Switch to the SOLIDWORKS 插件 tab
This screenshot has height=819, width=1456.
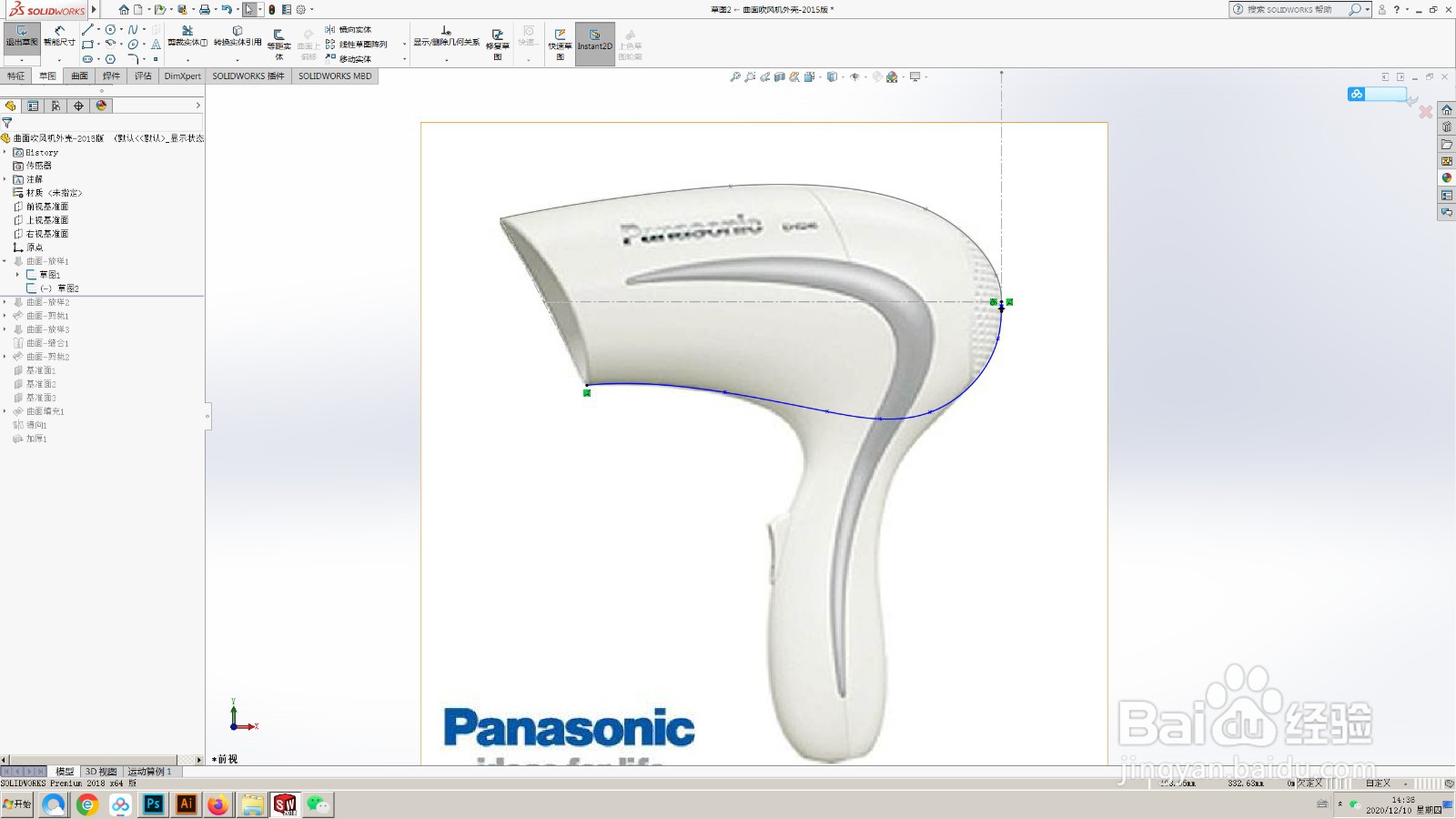pos(248,76)
